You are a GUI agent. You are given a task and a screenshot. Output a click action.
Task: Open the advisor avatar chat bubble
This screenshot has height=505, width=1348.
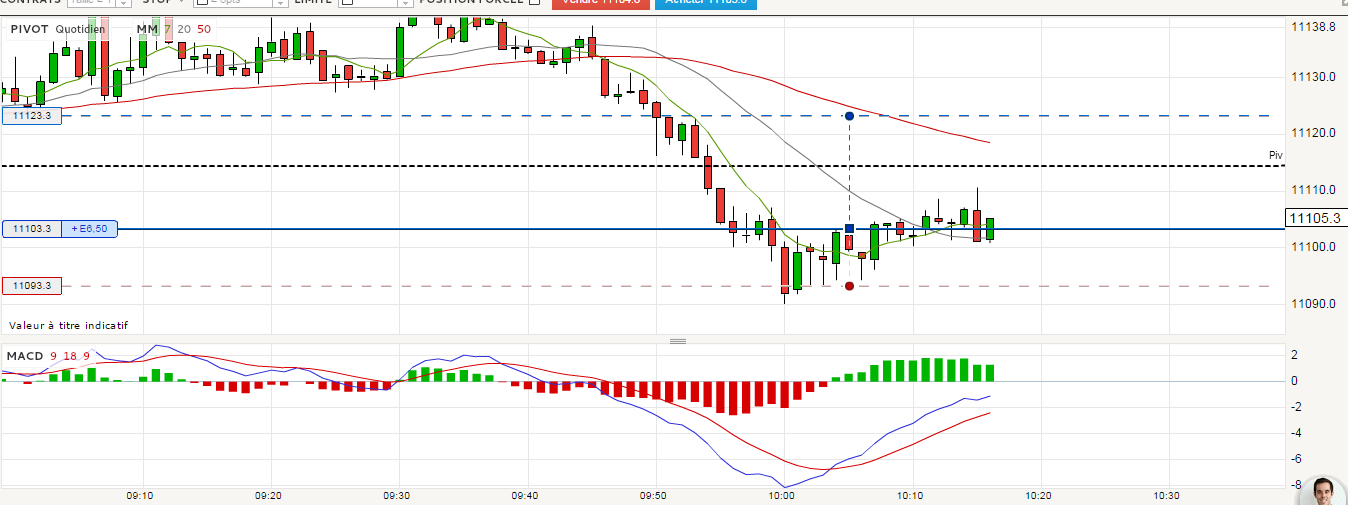pyautogui.click(x=1323, y=492)
